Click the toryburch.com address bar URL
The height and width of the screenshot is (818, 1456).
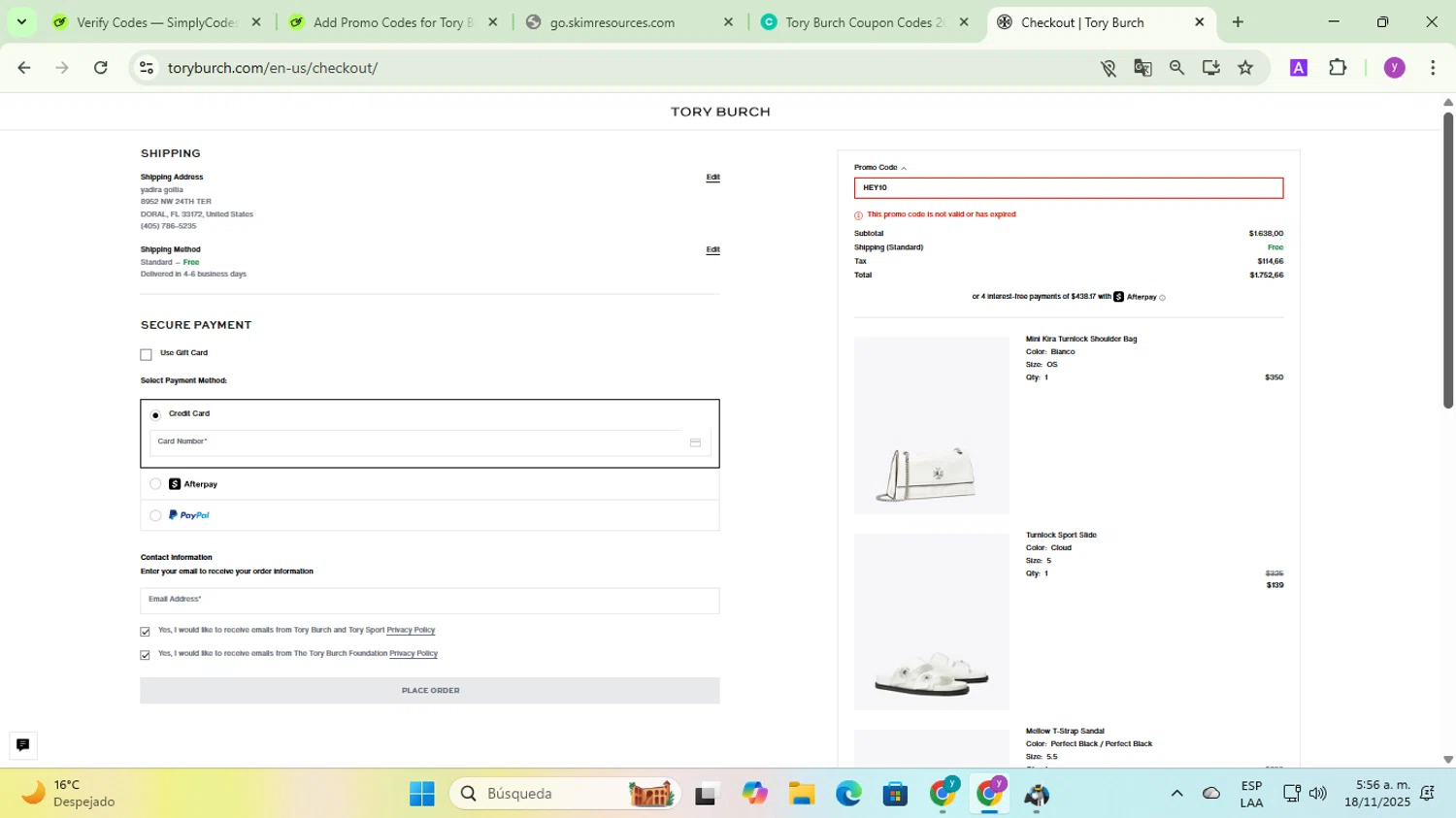tap(273, 68)
